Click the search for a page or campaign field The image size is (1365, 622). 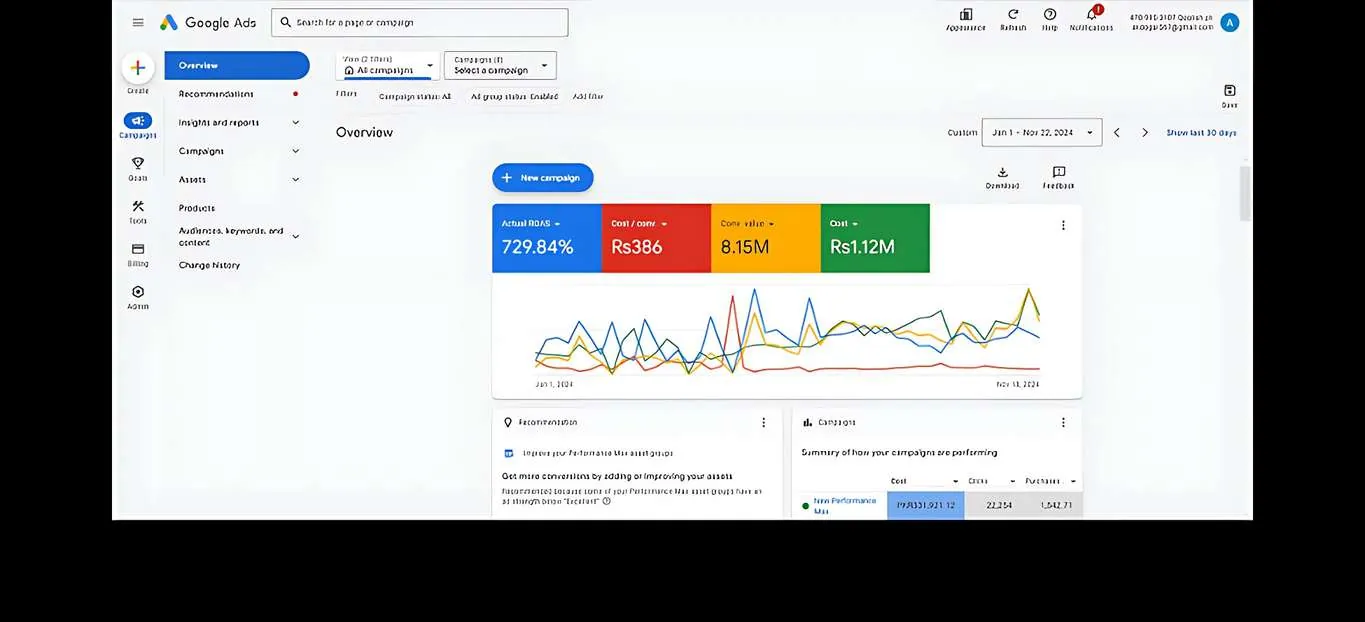420,22
